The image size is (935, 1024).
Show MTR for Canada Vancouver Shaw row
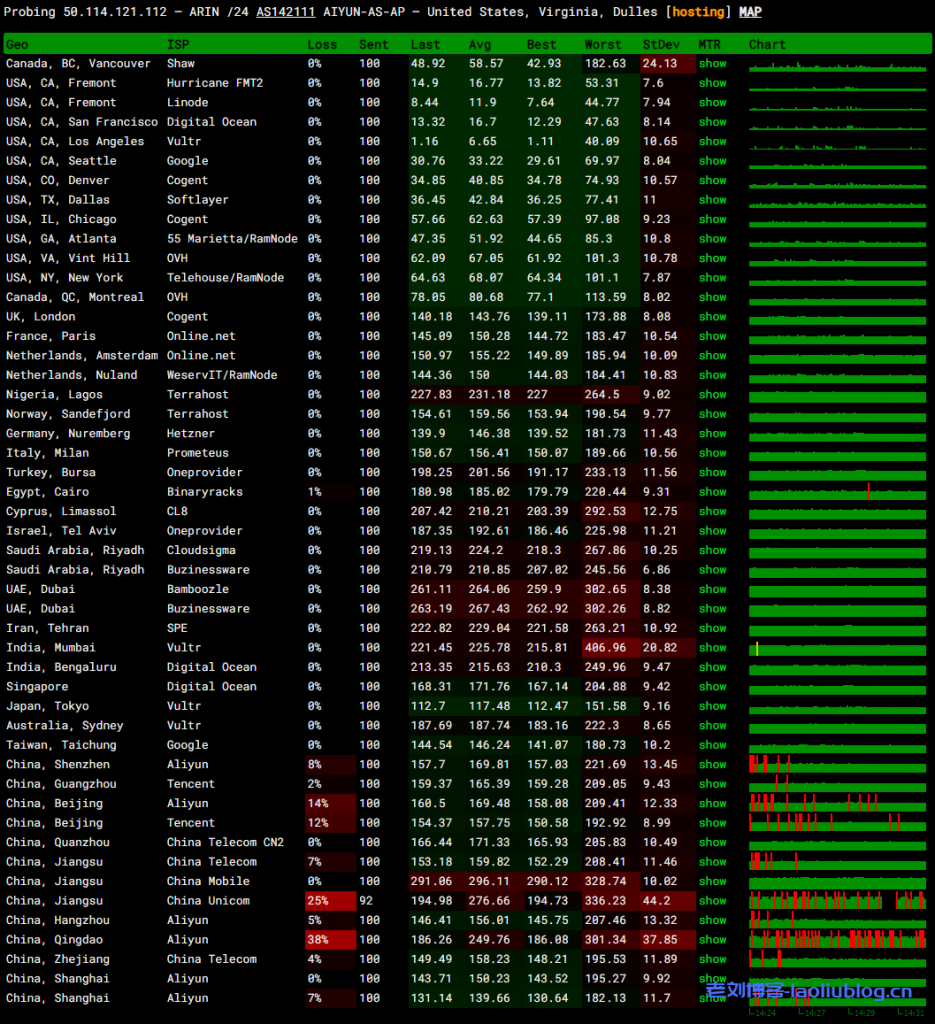tap(712, 64)
